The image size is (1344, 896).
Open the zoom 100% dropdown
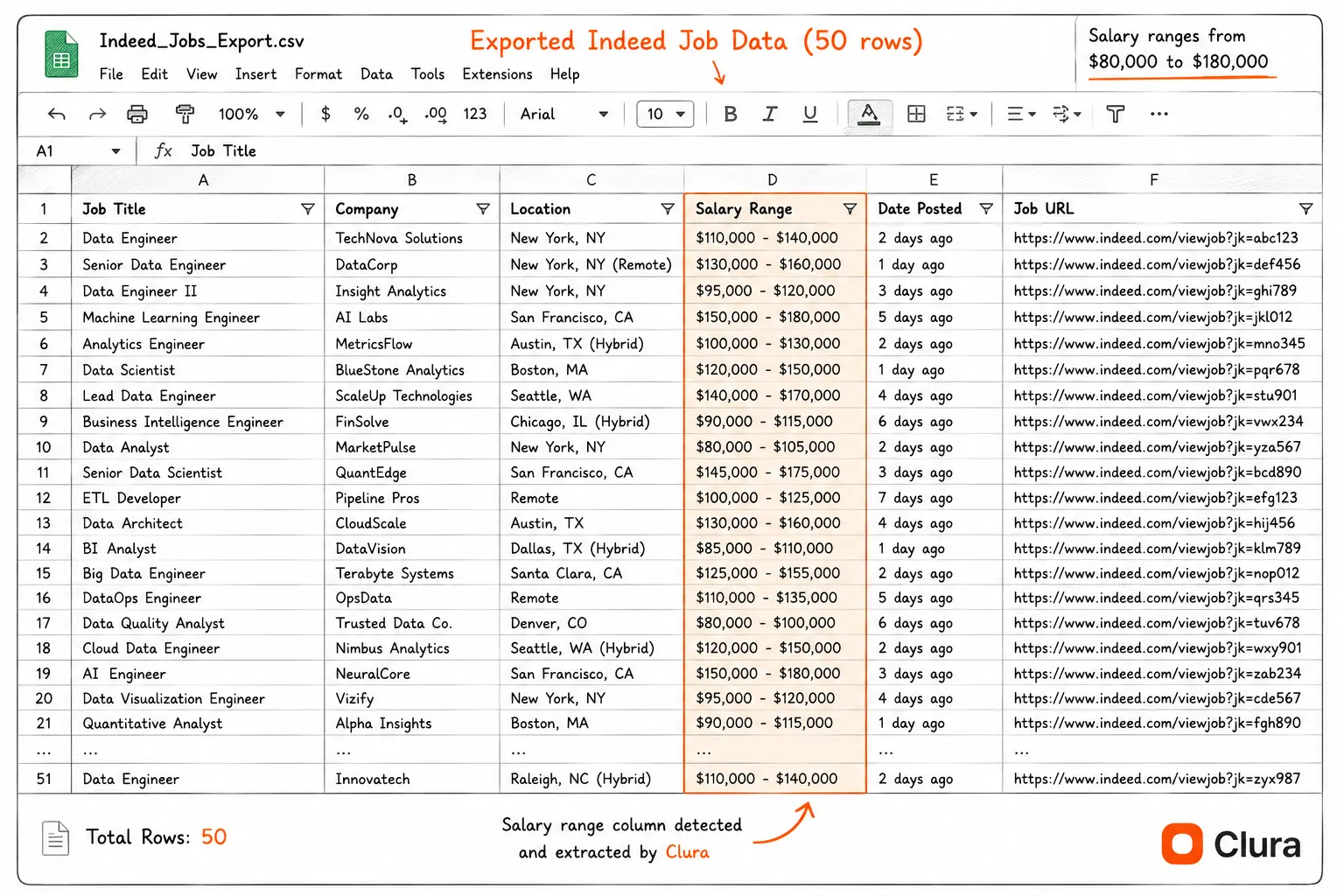252,114
